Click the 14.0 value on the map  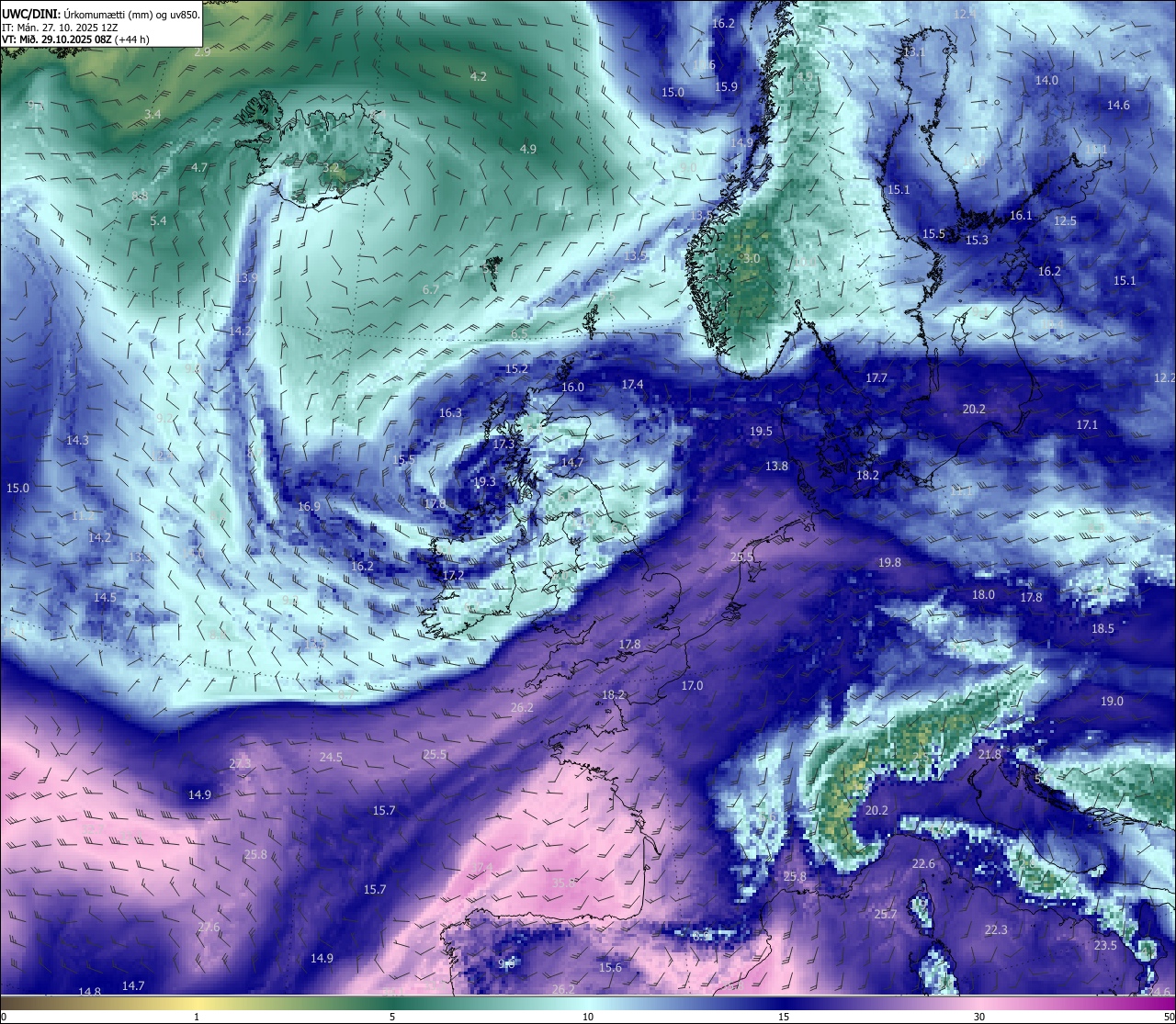(x=1046, y=81)
